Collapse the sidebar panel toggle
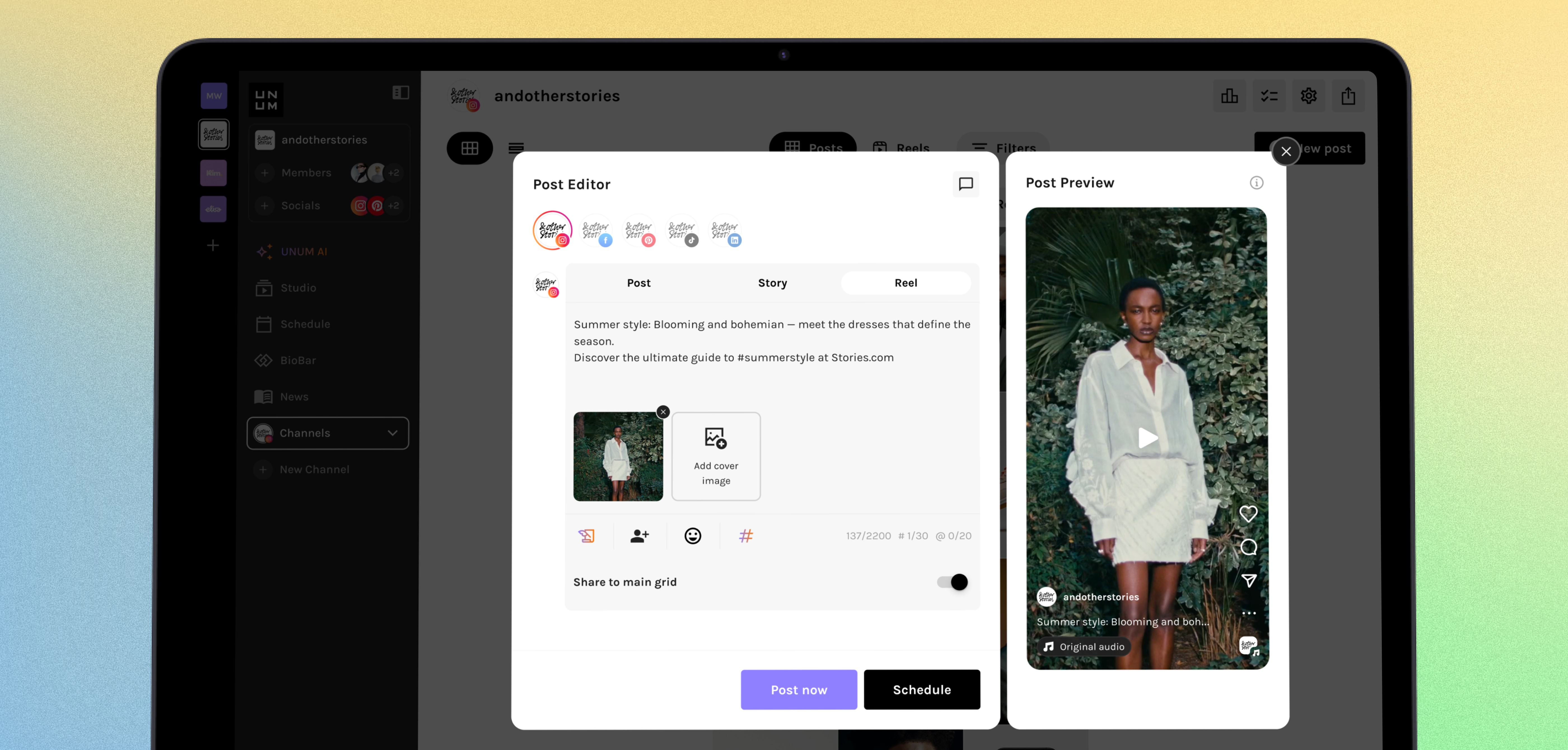This screenshot has width=1568, height=750. (400, 92)
